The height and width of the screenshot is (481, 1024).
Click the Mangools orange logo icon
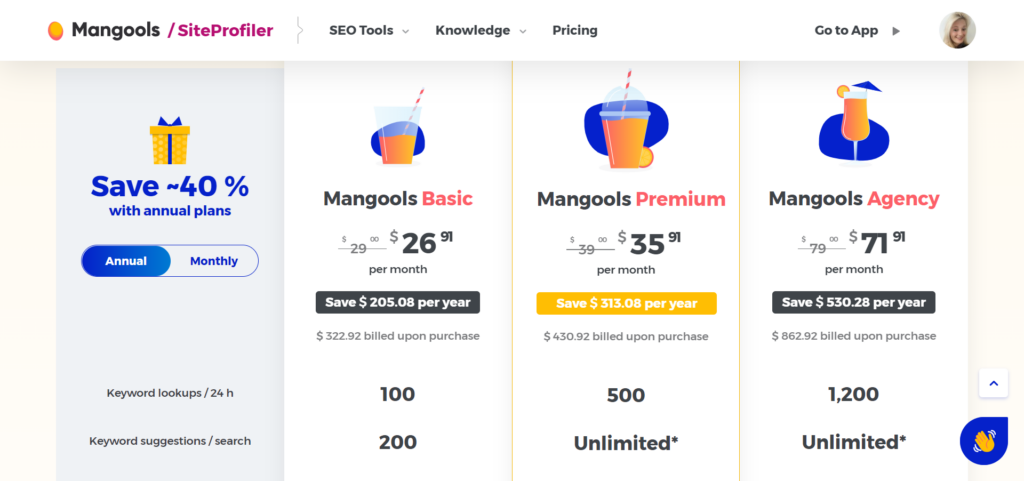(x=56, y=31)
